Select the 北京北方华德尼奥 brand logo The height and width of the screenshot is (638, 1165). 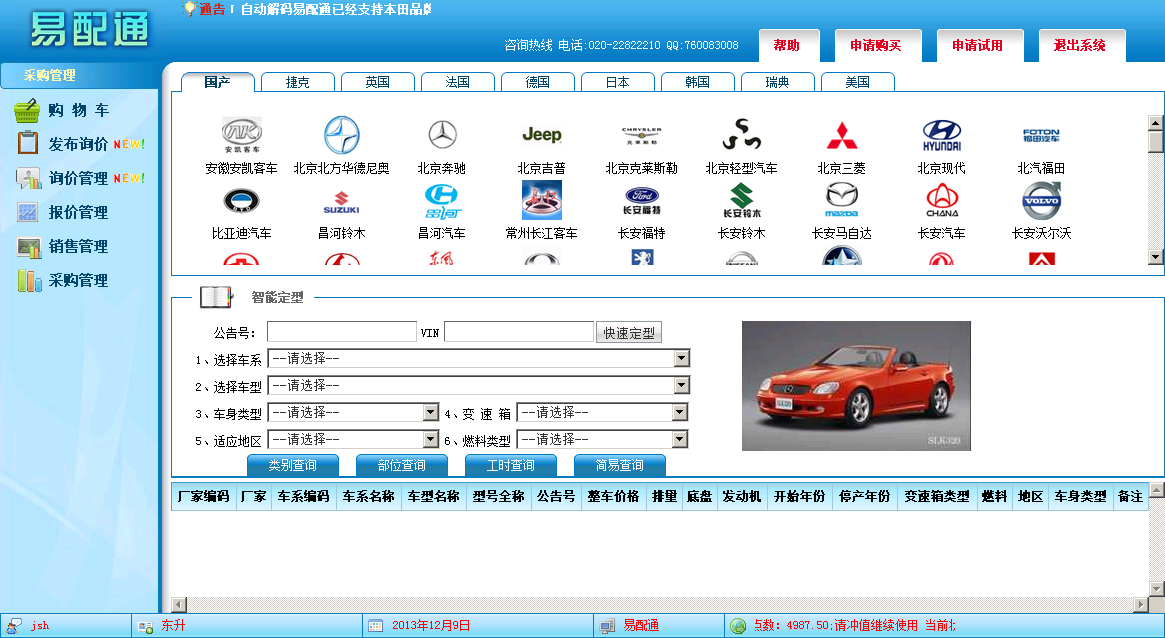tap(342, 135)
